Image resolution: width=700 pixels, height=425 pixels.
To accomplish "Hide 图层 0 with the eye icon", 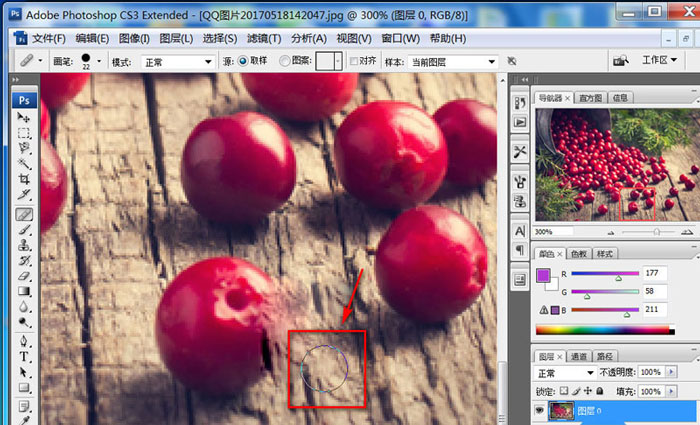I will tap(540, 410).
